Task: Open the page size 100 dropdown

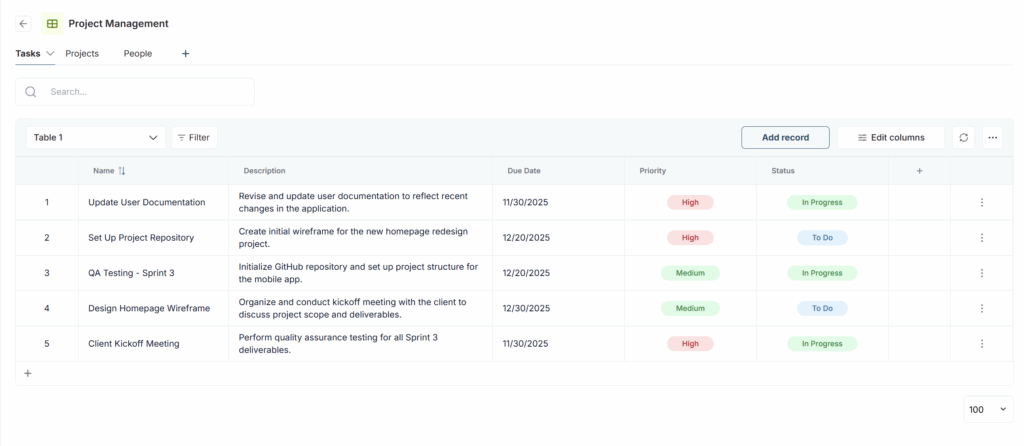Action: (988, 409)
